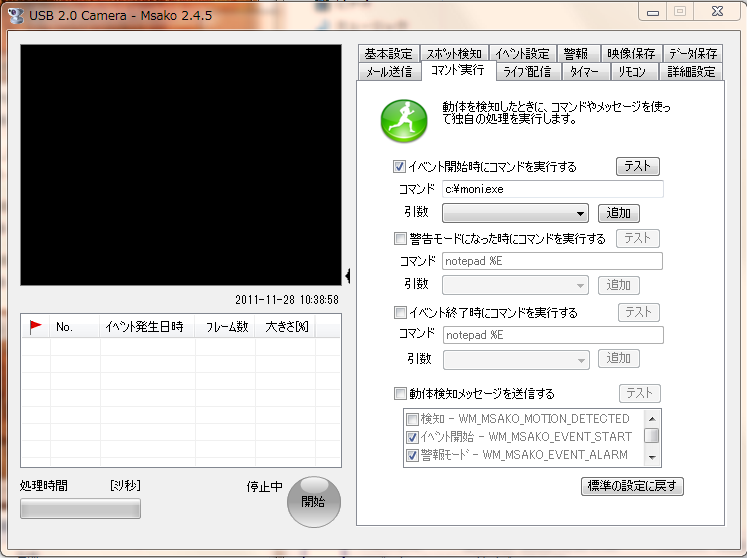747x558 pixels.
Task: Start detection with the round 開始 button
Action: point(313,502)
